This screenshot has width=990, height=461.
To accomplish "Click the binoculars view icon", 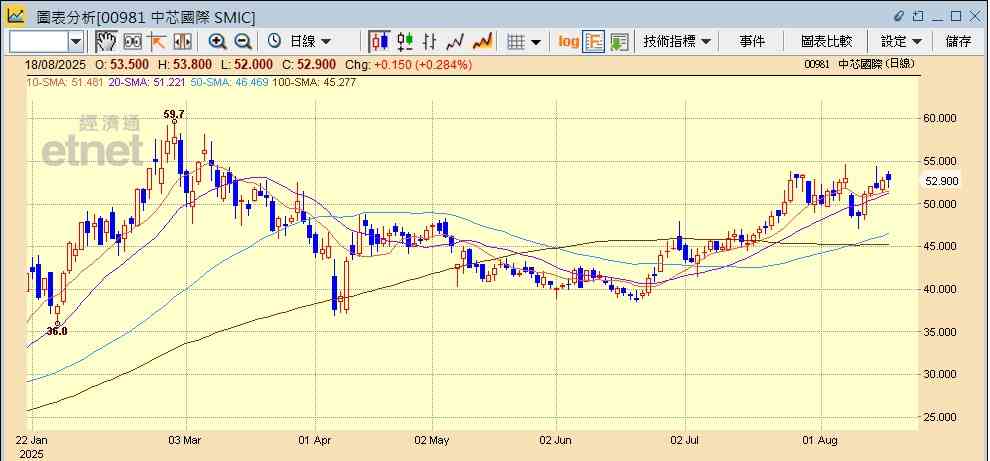I will tap(133, 42).
